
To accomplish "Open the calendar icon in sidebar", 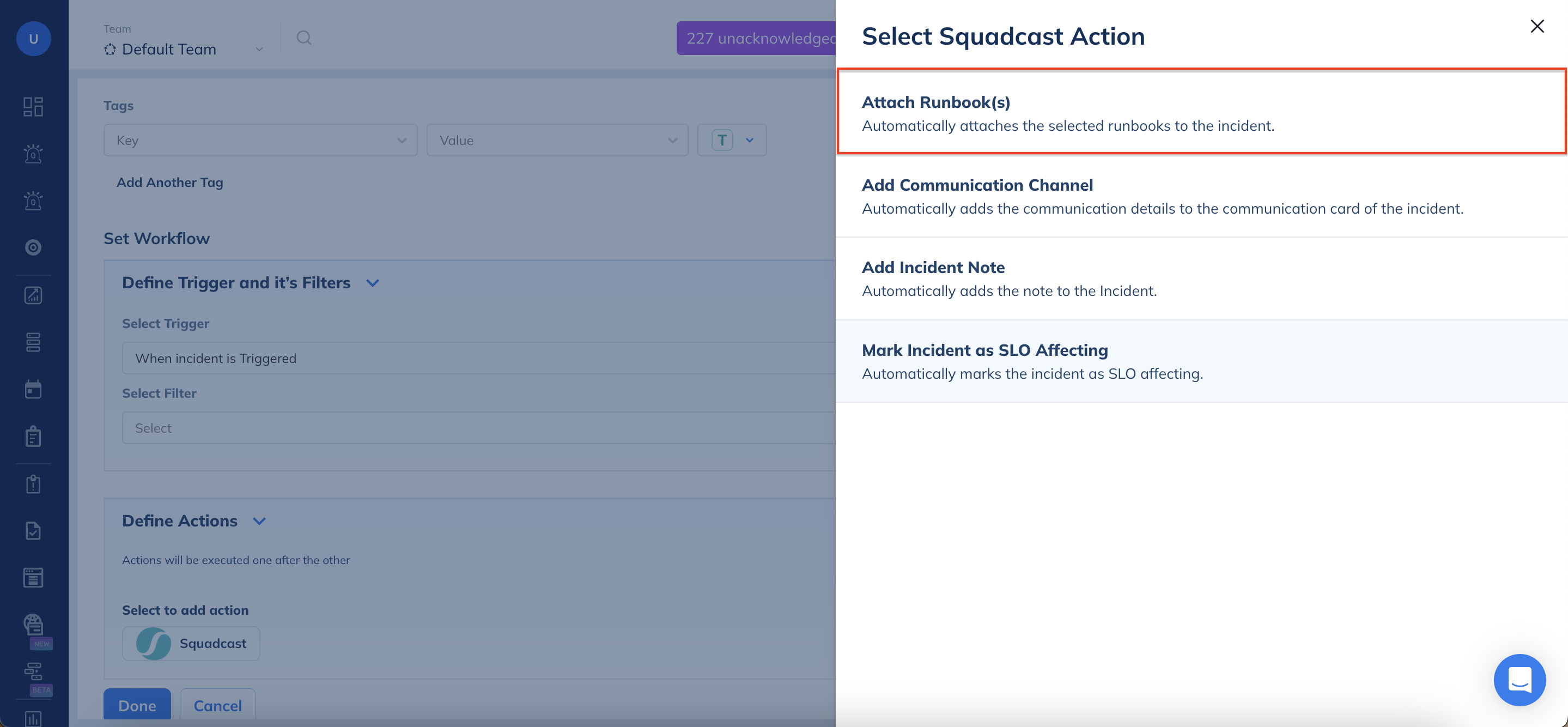I will (33, 389).
